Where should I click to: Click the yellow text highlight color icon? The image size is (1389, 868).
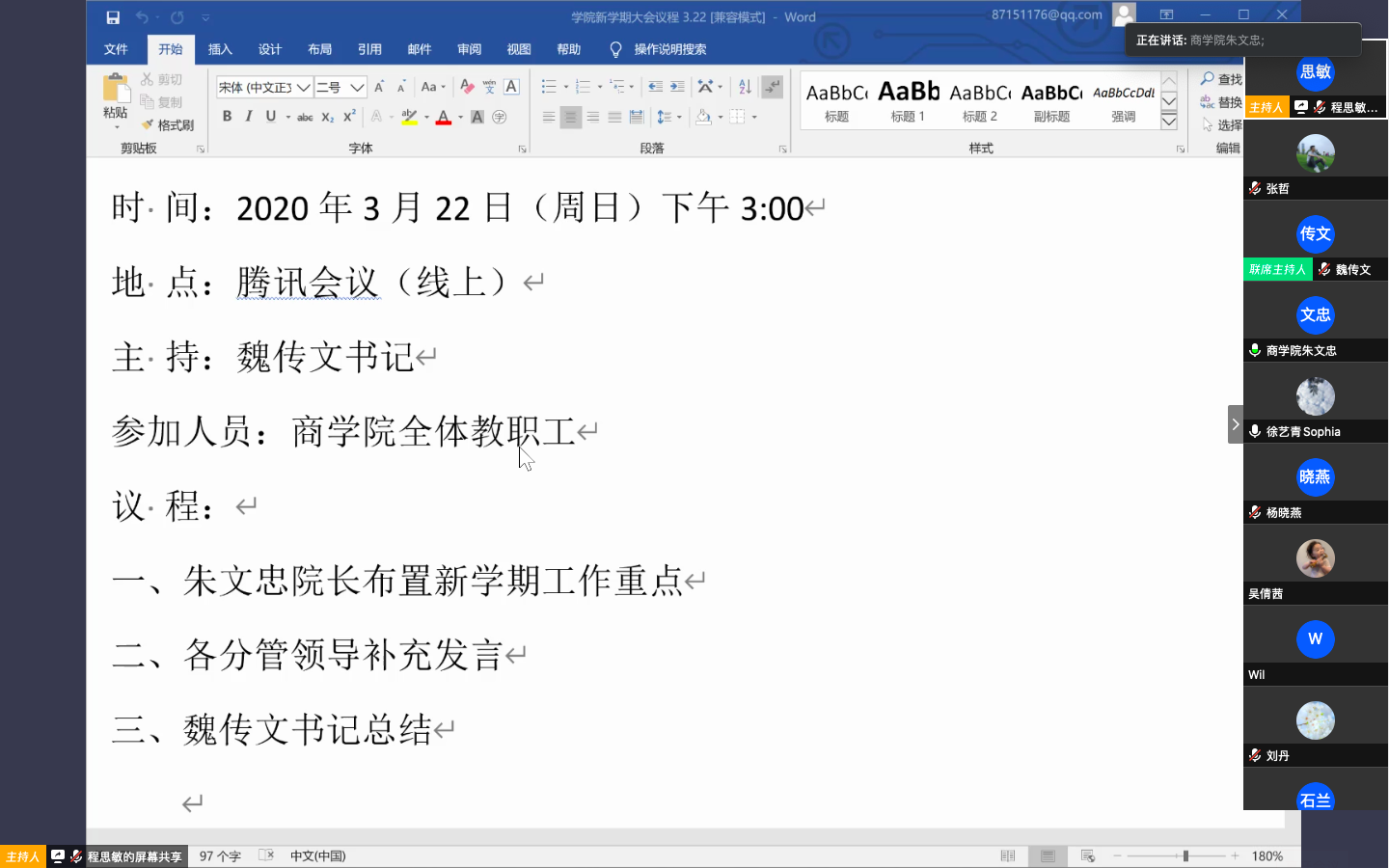pos(409,117)
